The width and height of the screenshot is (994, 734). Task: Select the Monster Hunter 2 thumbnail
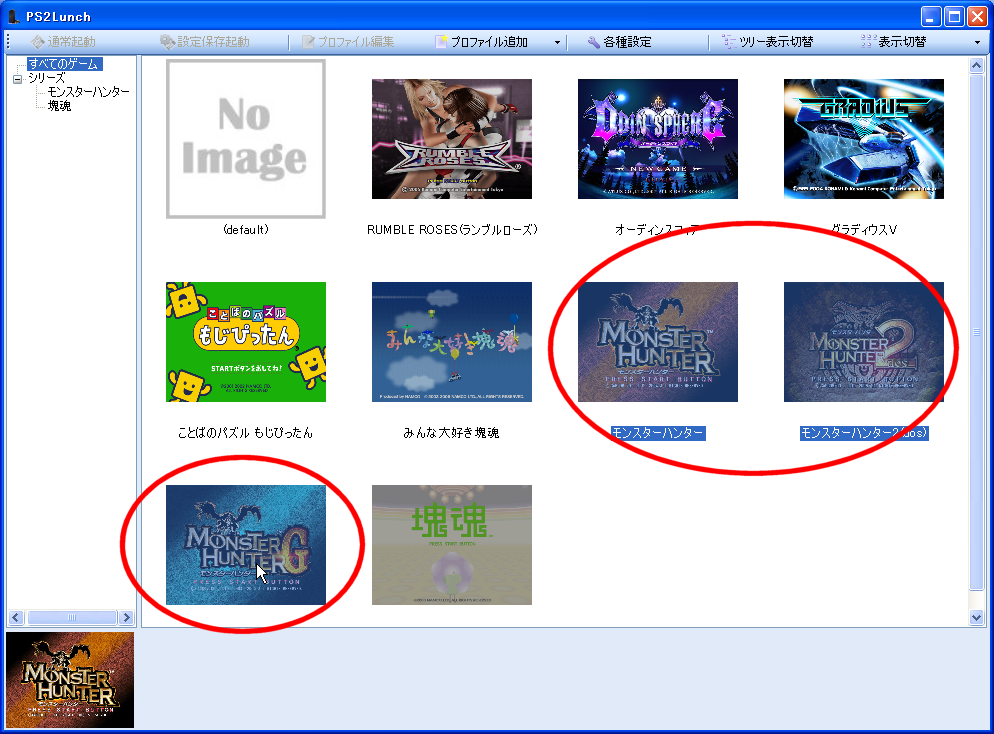tap(864, 342)
